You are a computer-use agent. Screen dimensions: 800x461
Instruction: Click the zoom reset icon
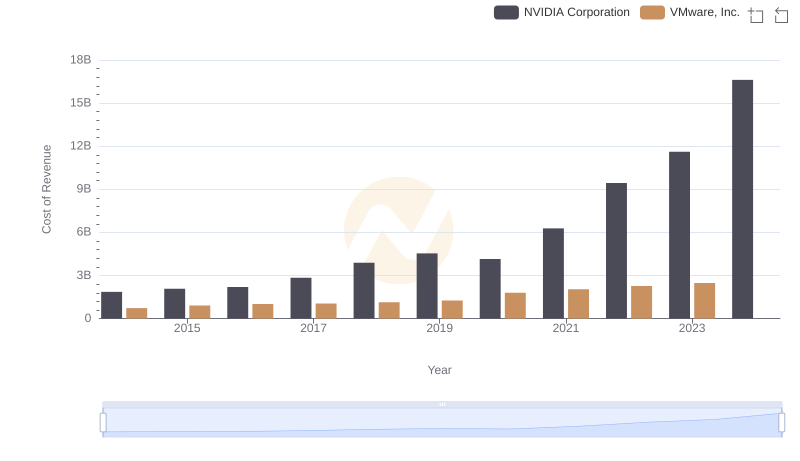[781, 15]
